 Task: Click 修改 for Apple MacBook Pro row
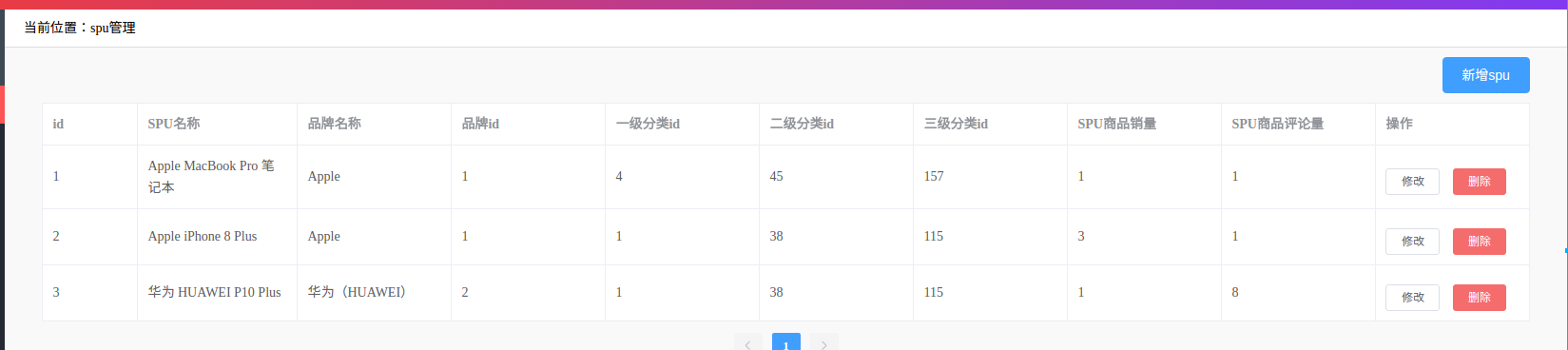1412,182
